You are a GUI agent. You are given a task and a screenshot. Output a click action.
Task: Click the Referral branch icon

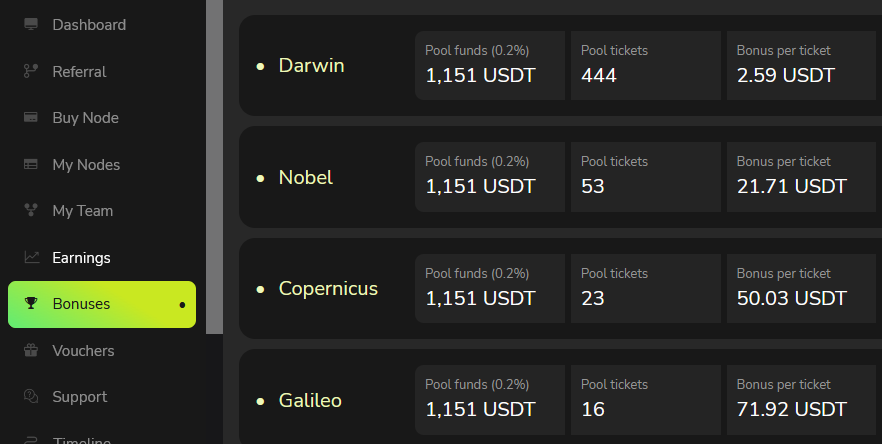(x=31, y=71)
